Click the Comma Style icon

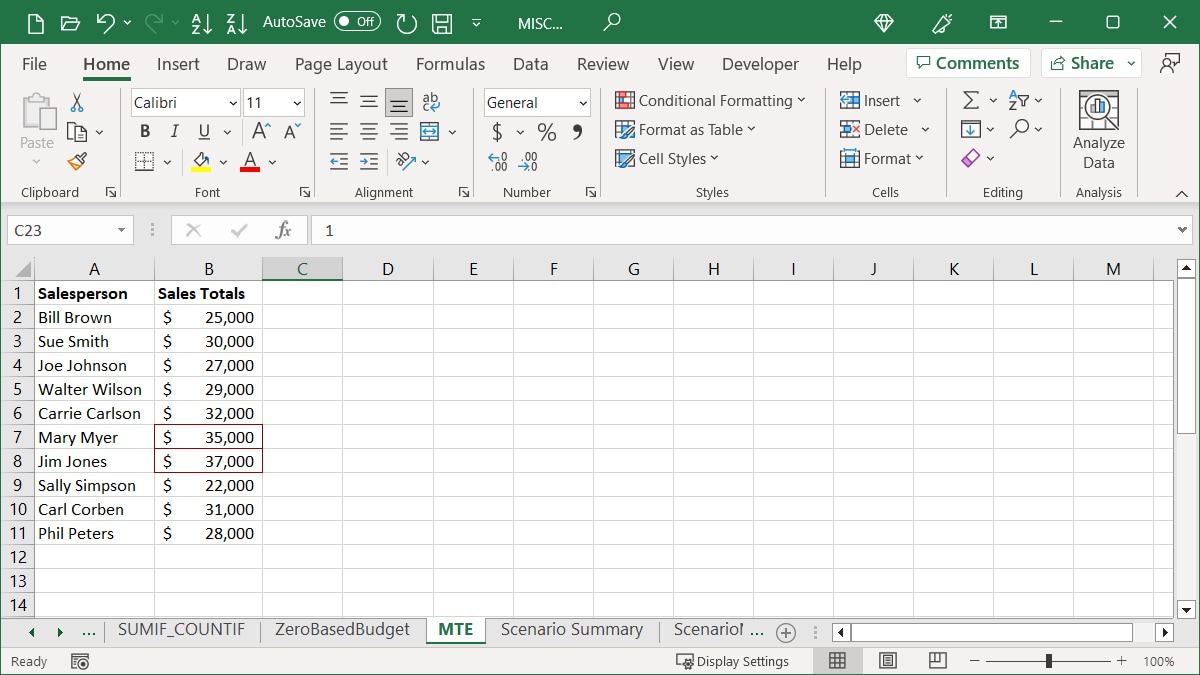pos(578,130)
